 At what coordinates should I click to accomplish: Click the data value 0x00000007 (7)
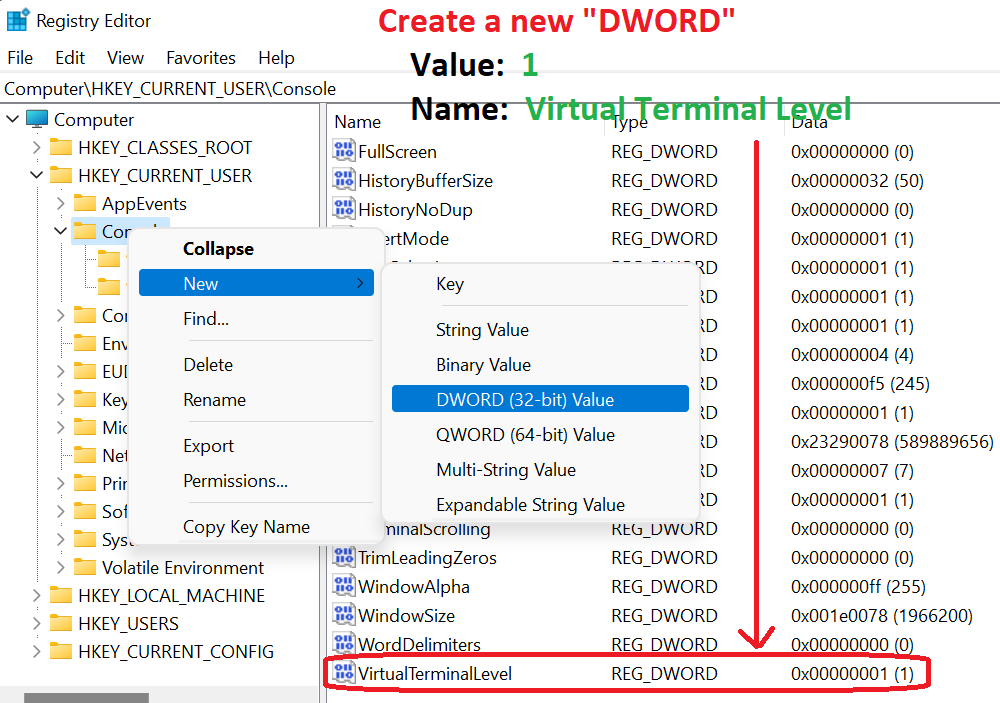[852, 471]
